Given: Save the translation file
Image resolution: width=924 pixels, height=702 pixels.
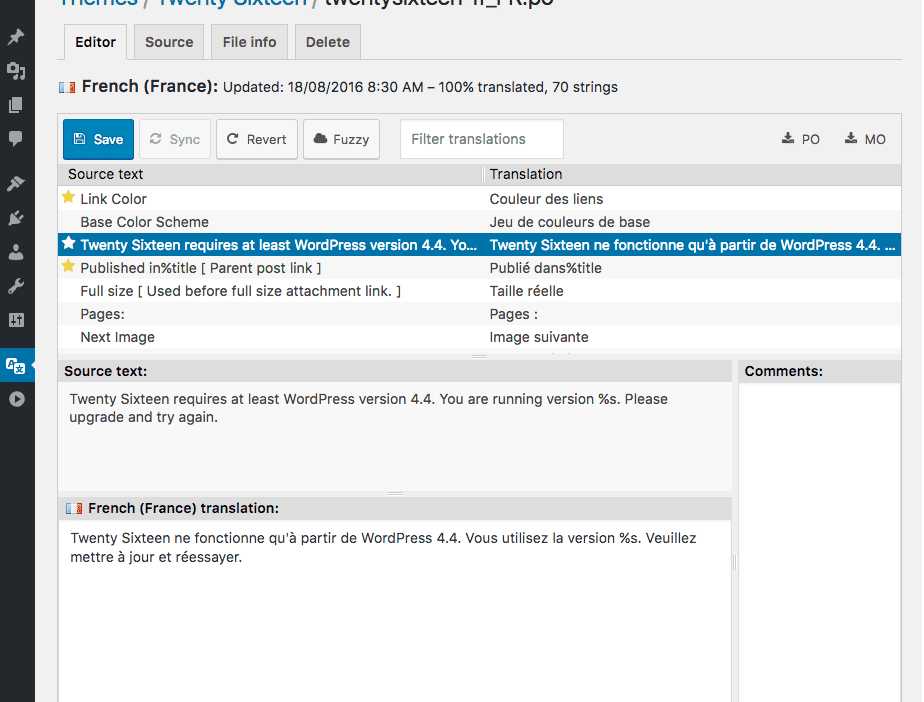Looking at the screenshot, I should [98, 139].
